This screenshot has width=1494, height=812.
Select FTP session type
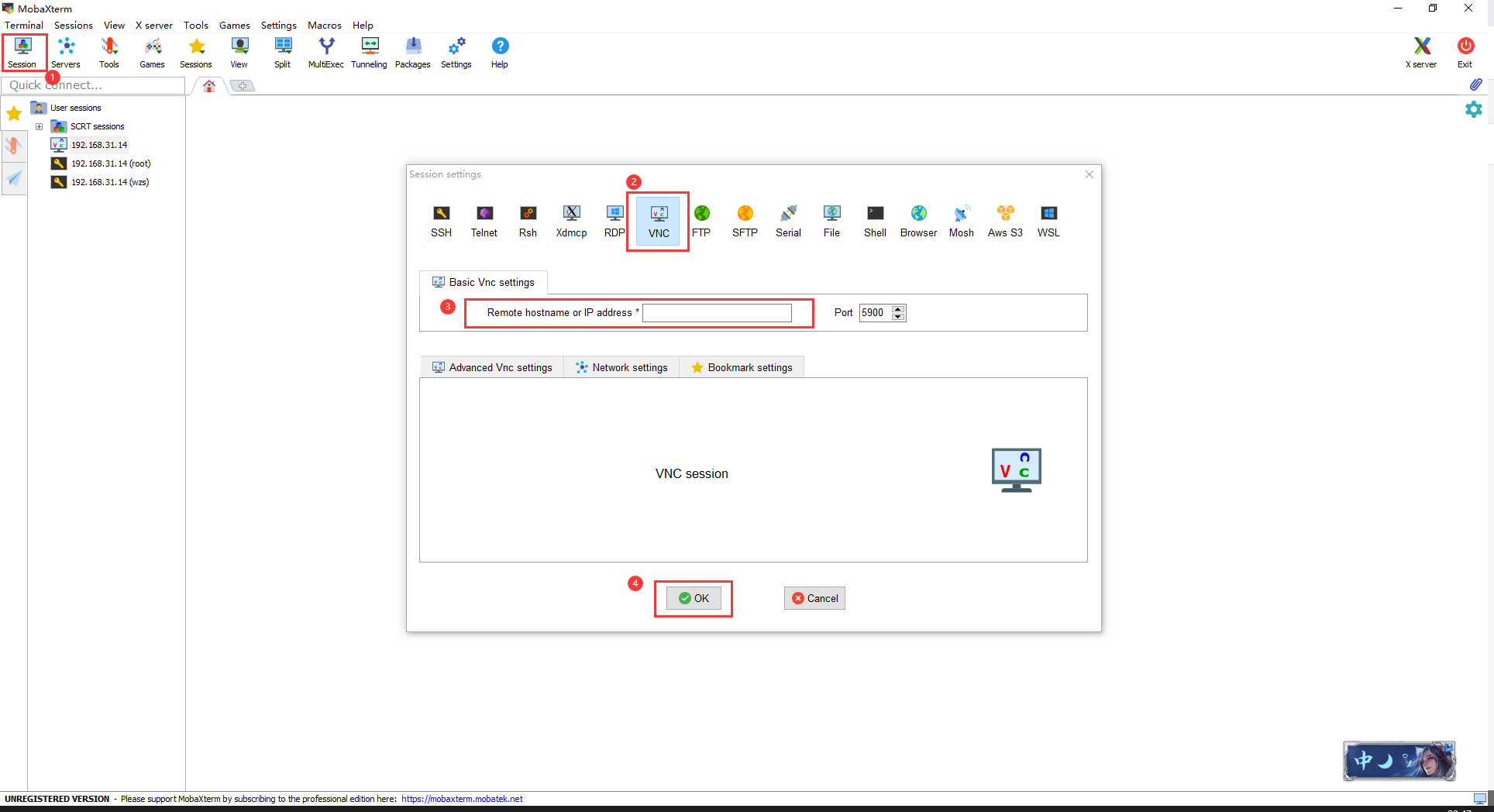click(701, 221)
